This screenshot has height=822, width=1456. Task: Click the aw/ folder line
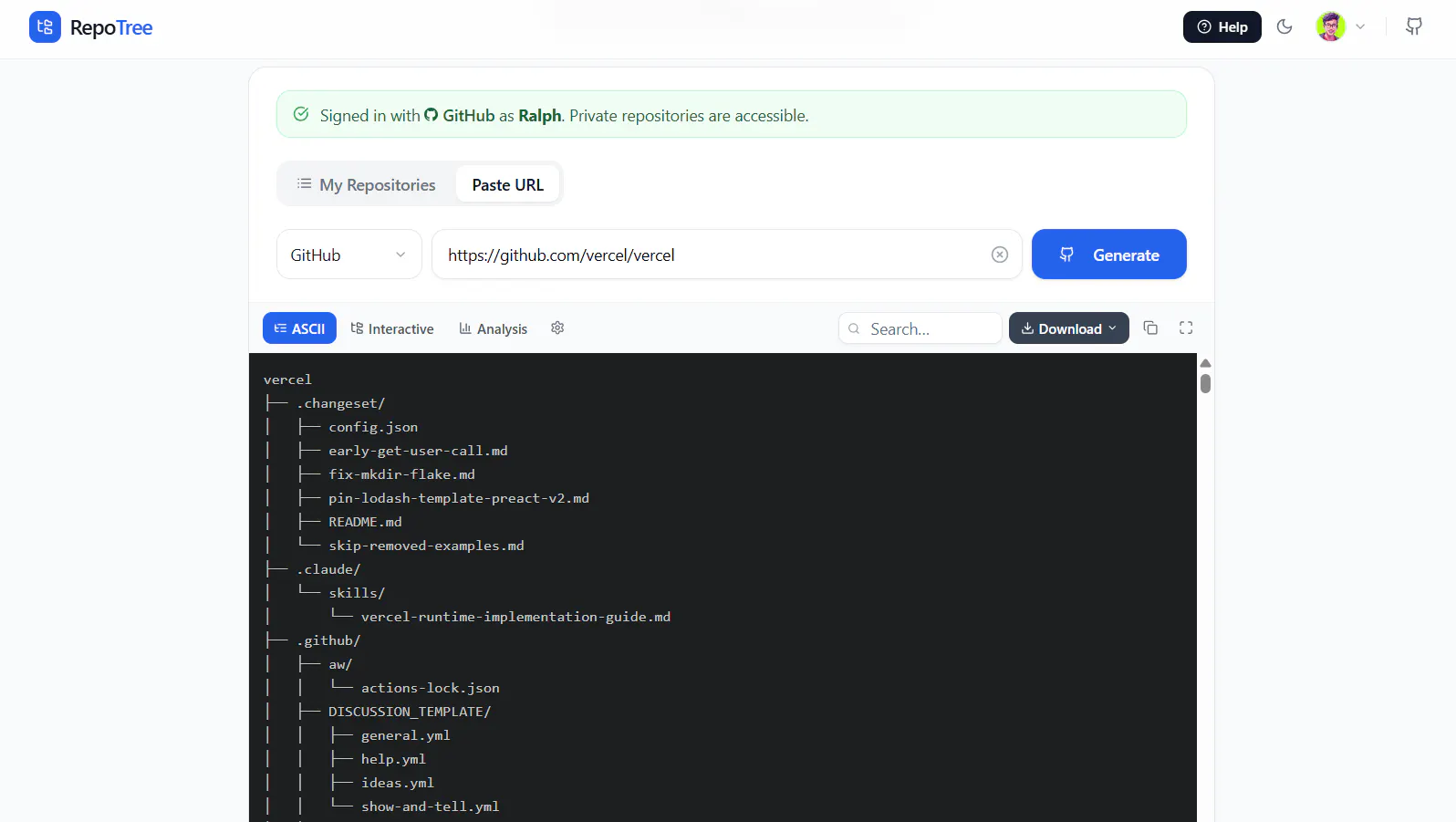pyautogui.click(x=340, y=664)
